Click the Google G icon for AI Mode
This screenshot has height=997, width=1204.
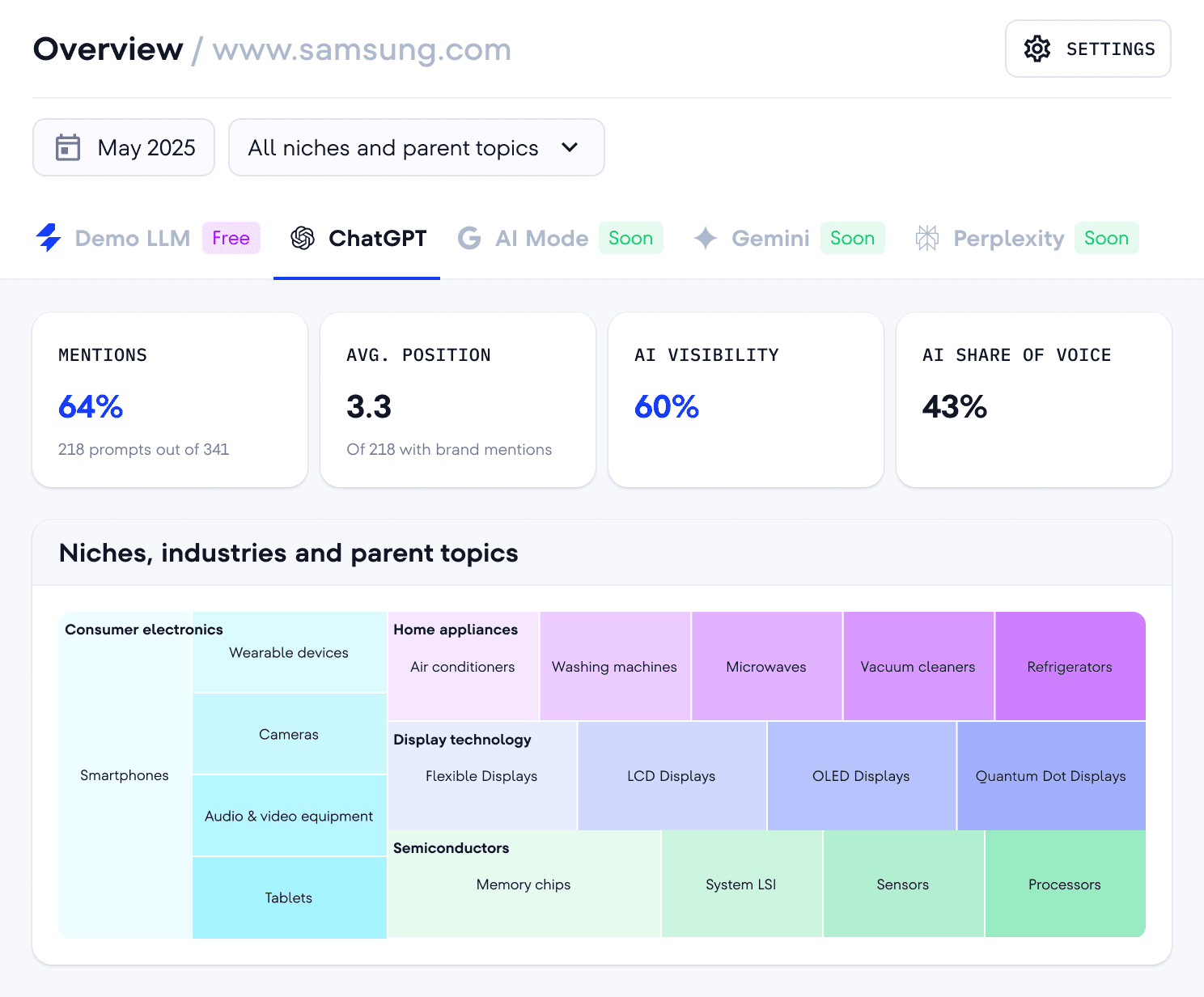[469, 238]
